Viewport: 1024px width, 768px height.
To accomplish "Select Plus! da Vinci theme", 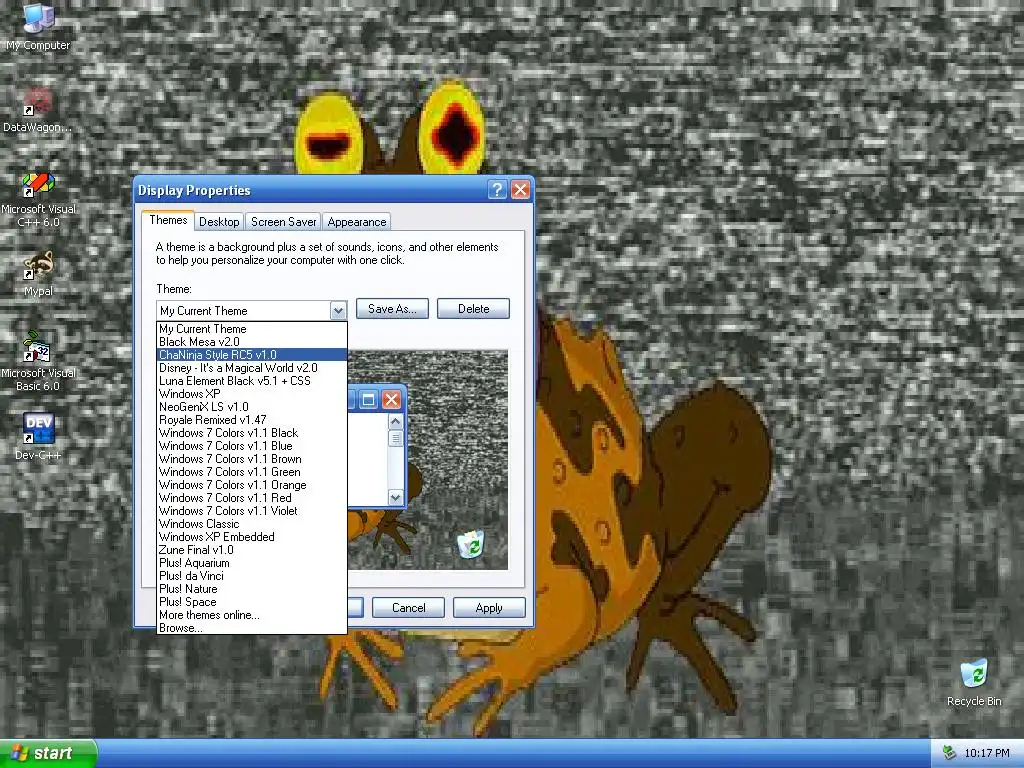I will pyautogui.click(x=251, y=577).
